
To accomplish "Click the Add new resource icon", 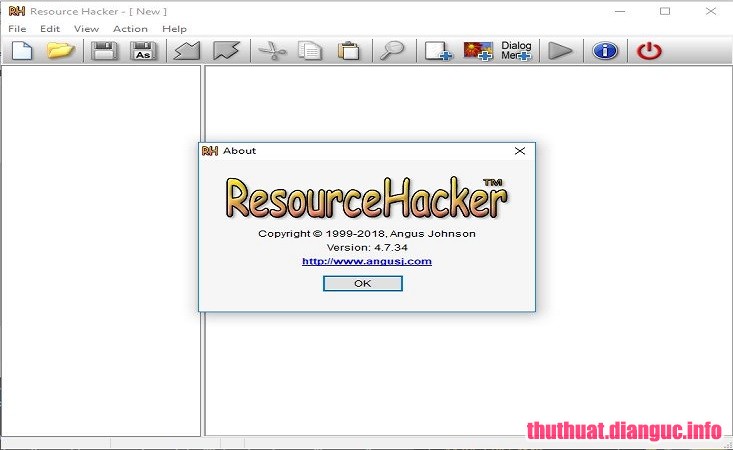I will [438, 51].
